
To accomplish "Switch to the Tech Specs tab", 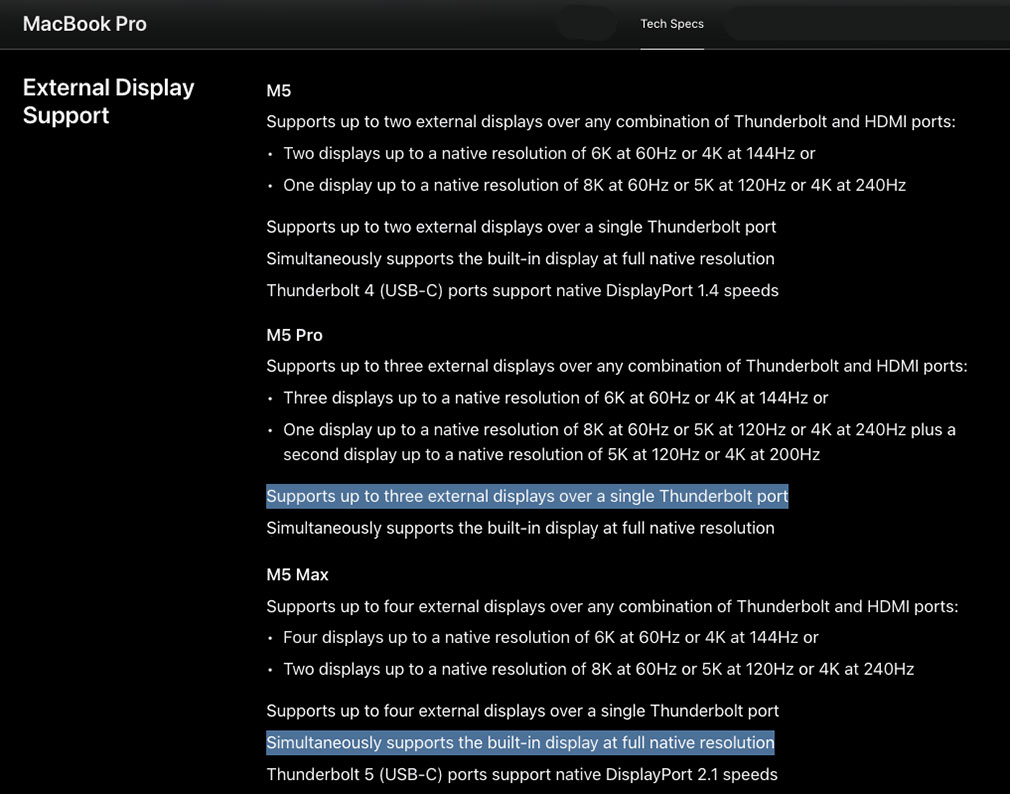I will pyautogui.click(x=671, y=23).
